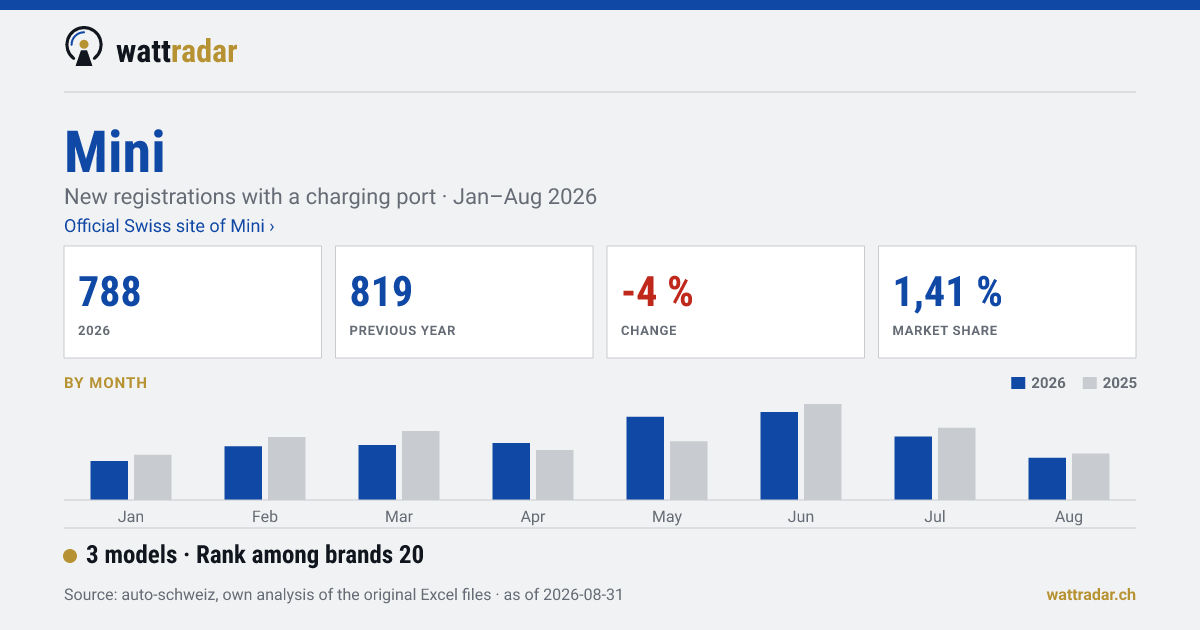Click the 2026 legend label text

(1048, 383)
